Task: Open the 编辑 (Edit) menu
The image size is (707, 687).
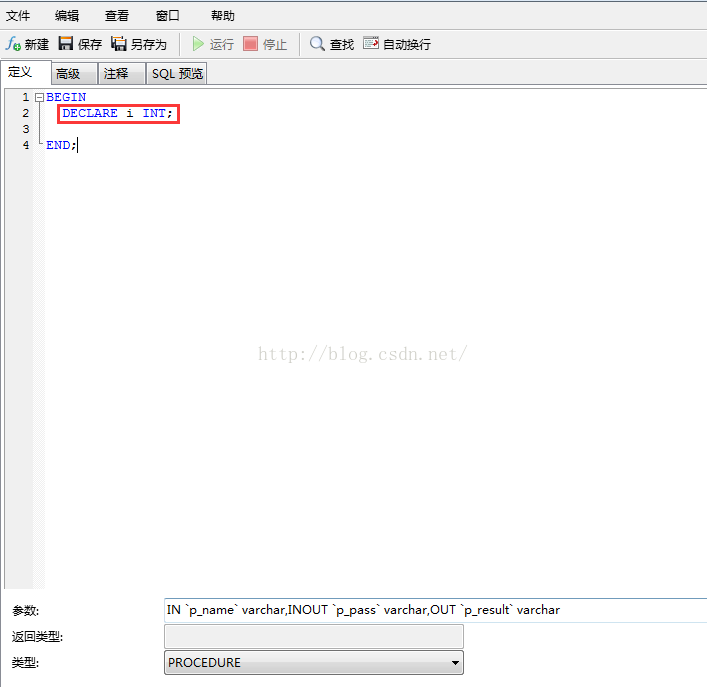Action: point(67,16)
